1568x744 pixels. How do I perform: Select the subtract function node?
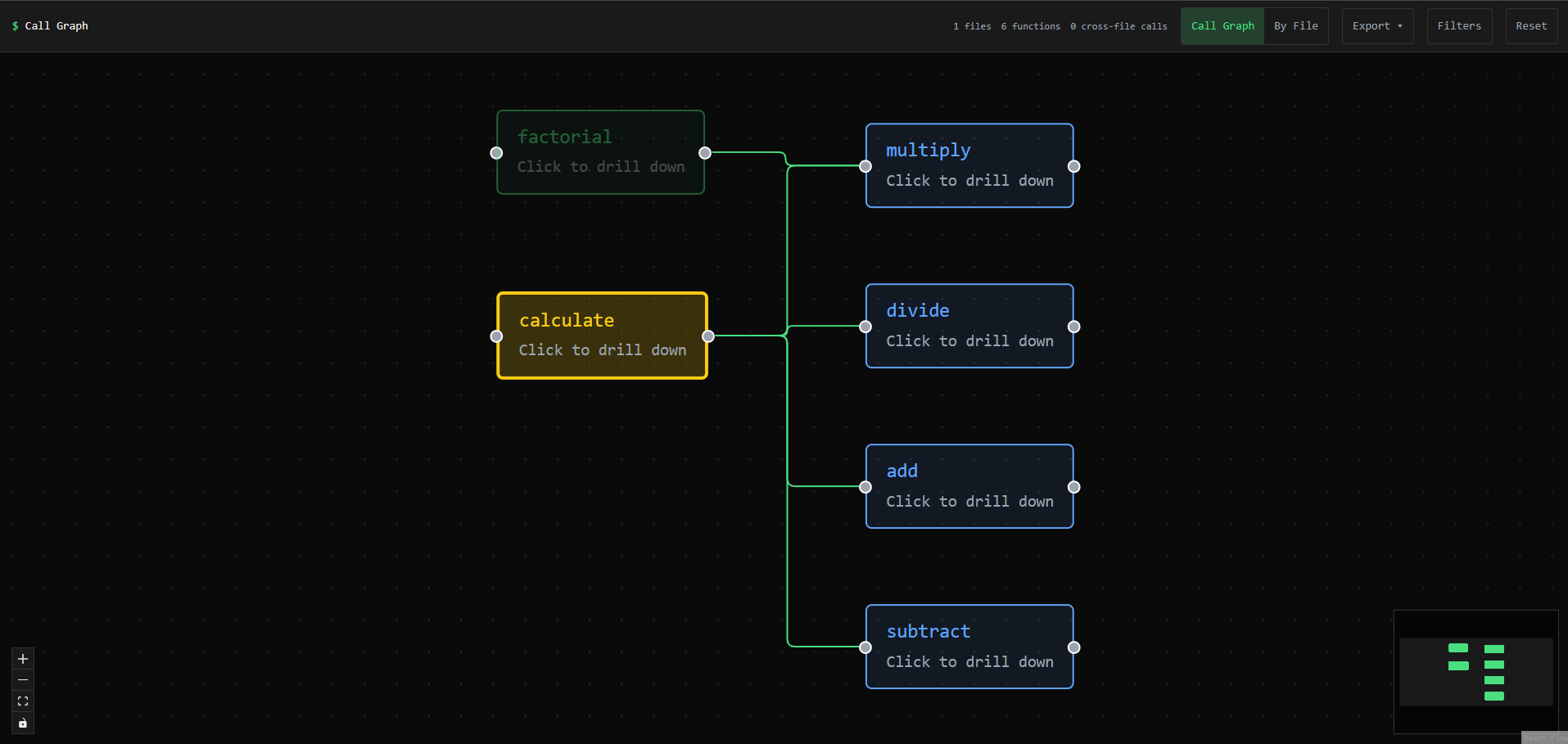969,647
